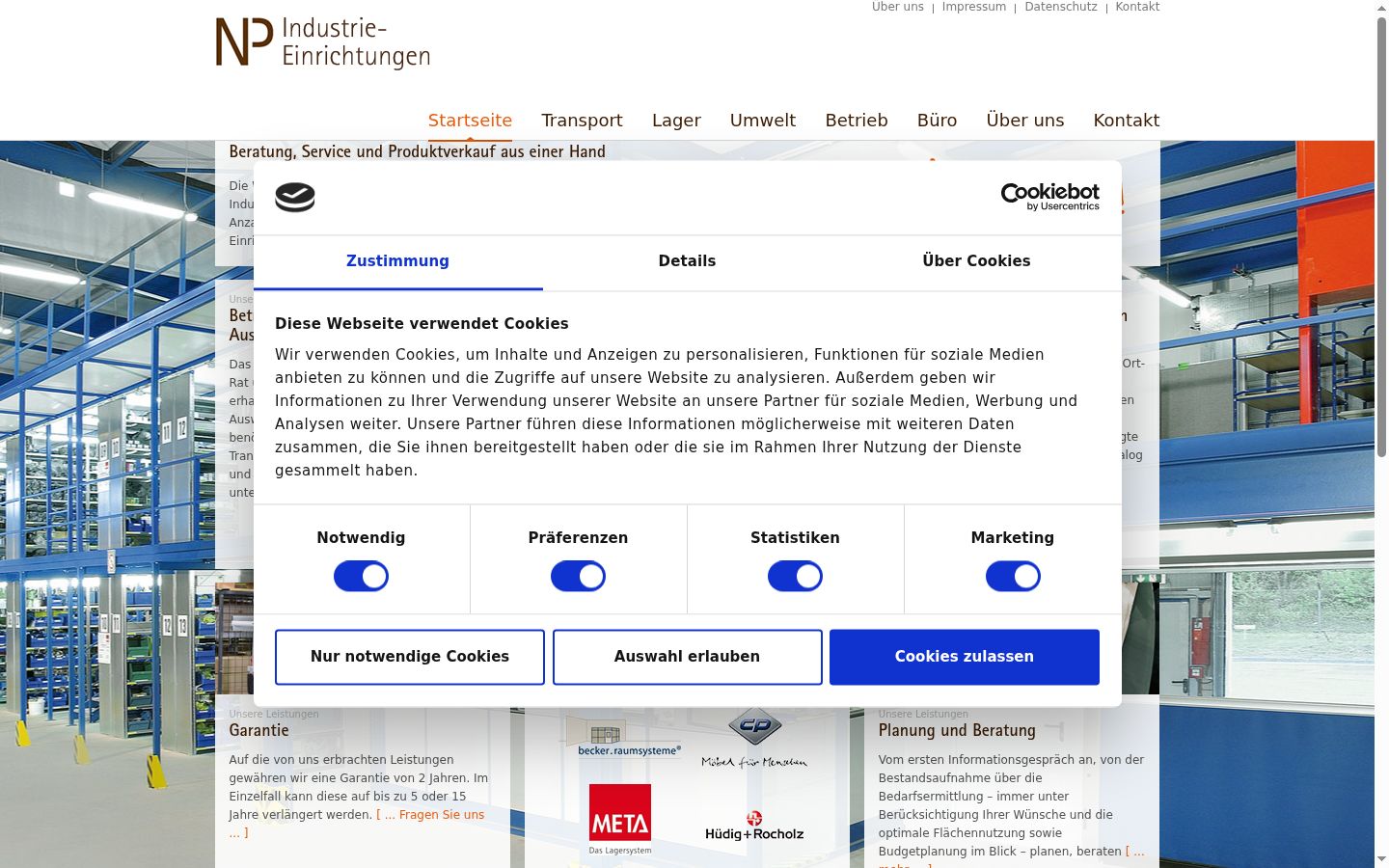Viewport: 1389px width, 868px height.
Task: Click 'Diese Webseite verwendet Cookies' heading
Action: [x=422, y=324]
